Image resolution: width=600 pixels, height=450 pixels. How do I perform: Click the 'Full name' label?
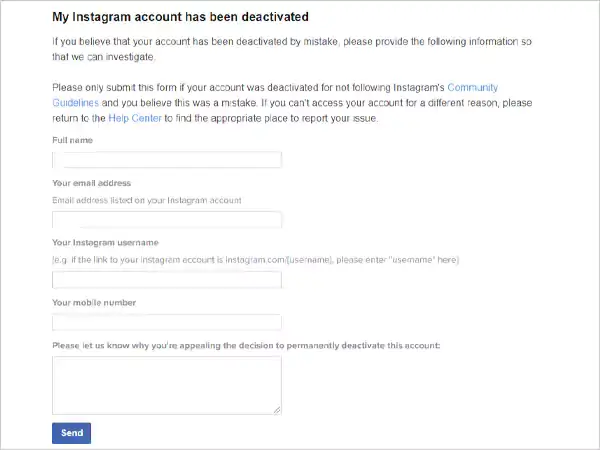click(72, 140)
